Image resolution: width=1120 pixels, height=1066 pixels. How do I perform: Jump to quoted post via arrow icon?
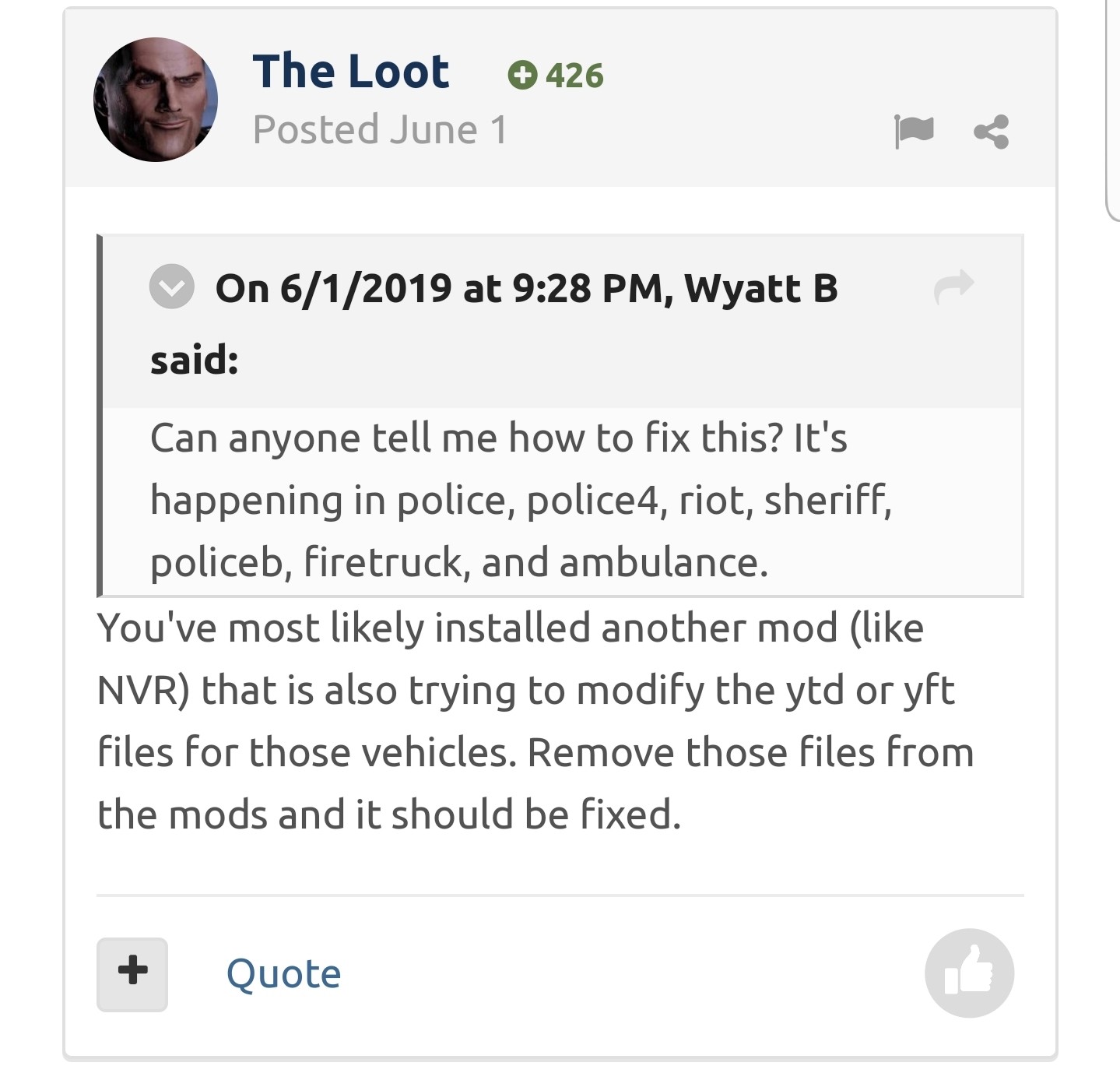[x=953, y=287]
